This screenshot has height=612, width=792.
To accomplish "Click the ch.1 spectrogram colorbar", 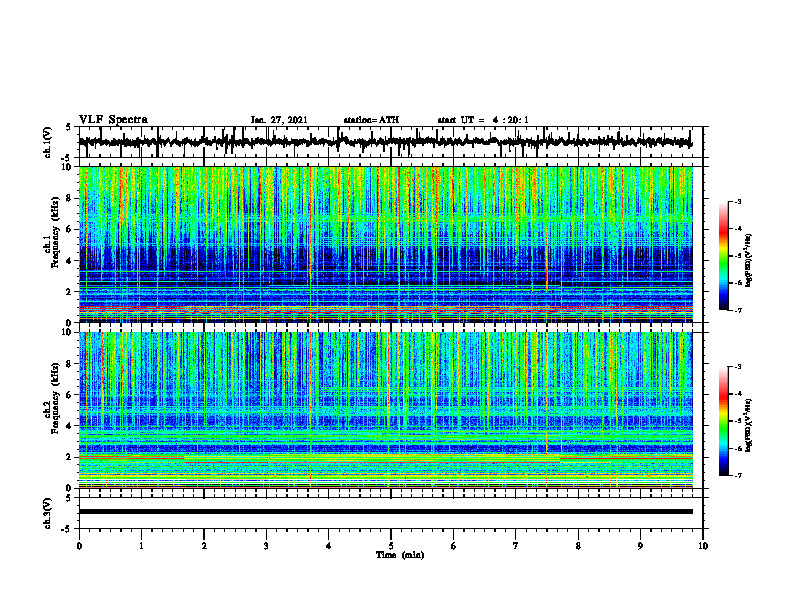I will pos(723,256).
